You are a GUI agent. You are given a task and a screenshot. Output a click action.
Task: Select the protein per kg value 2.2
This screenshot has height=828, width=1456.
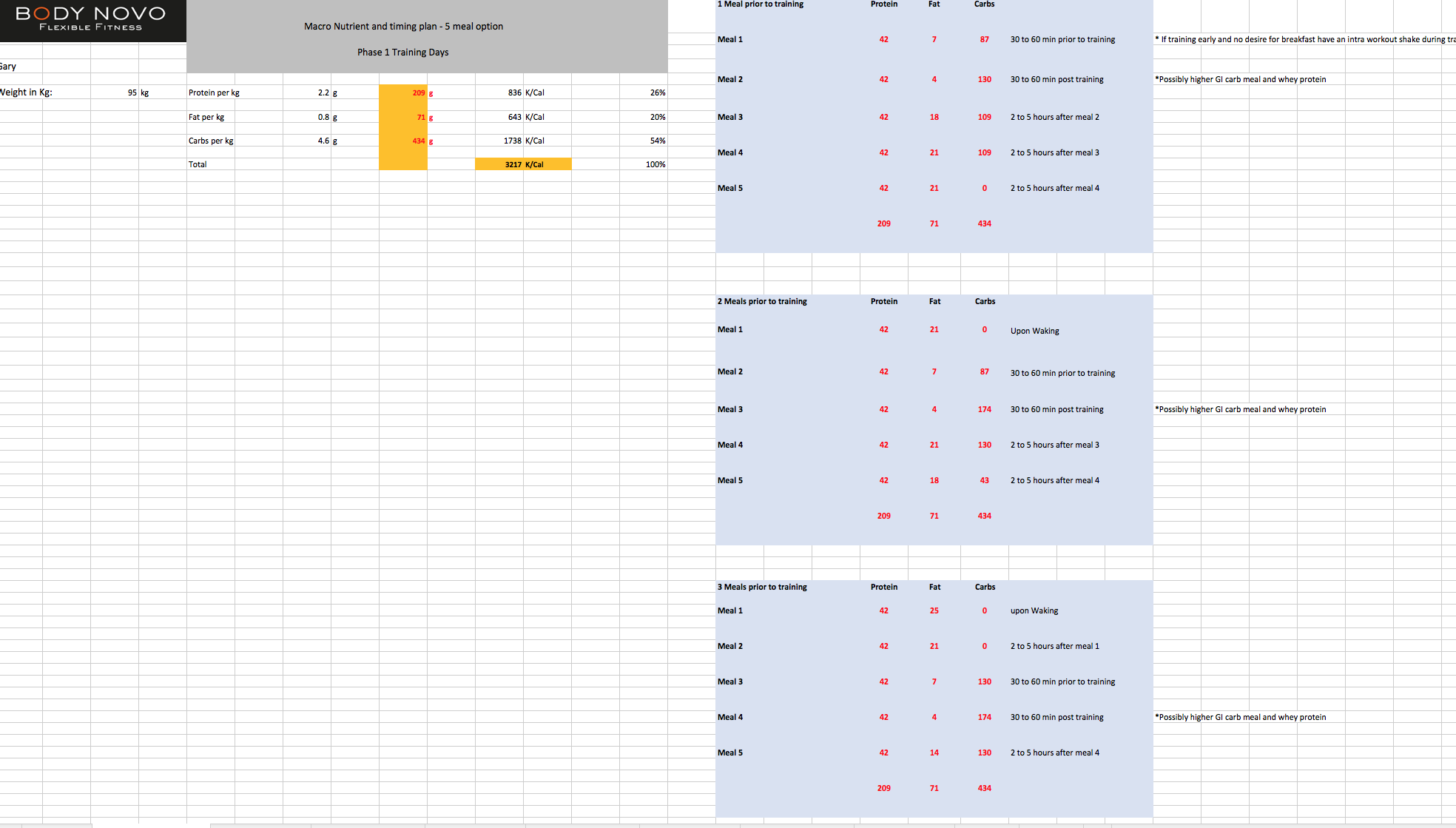pos(323,92)
